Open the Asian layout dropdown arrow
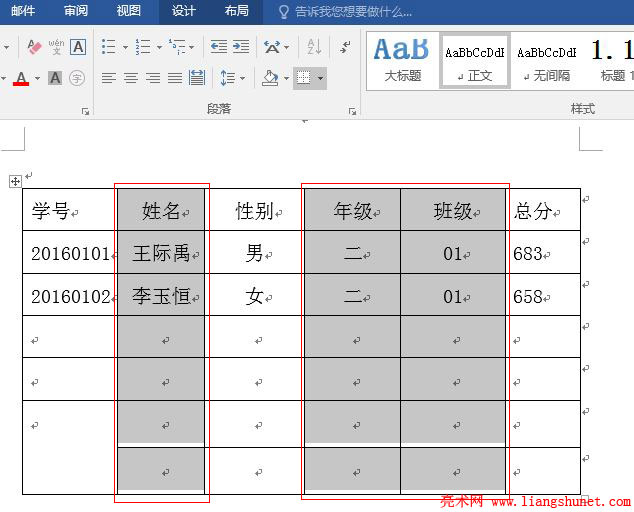The width and height of the screenshot is (634, 512). pos(287,47)
